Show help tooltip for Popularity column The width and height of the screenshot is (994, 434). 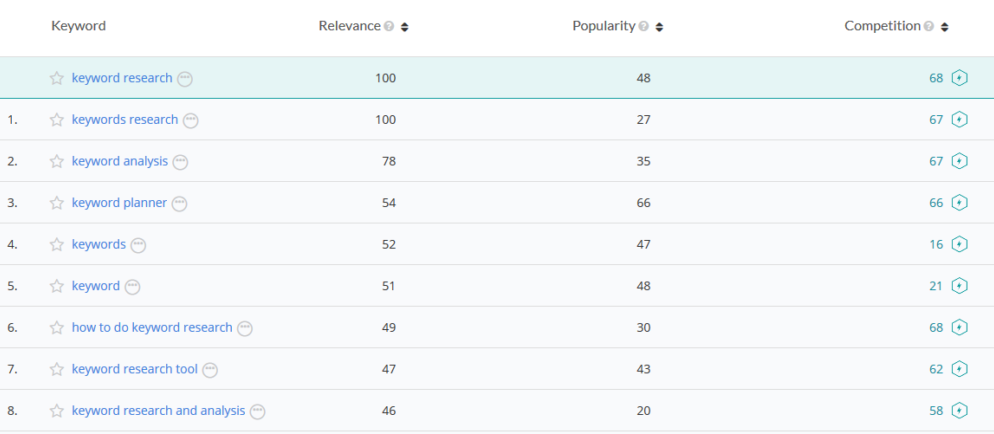(x=643, y=27)
